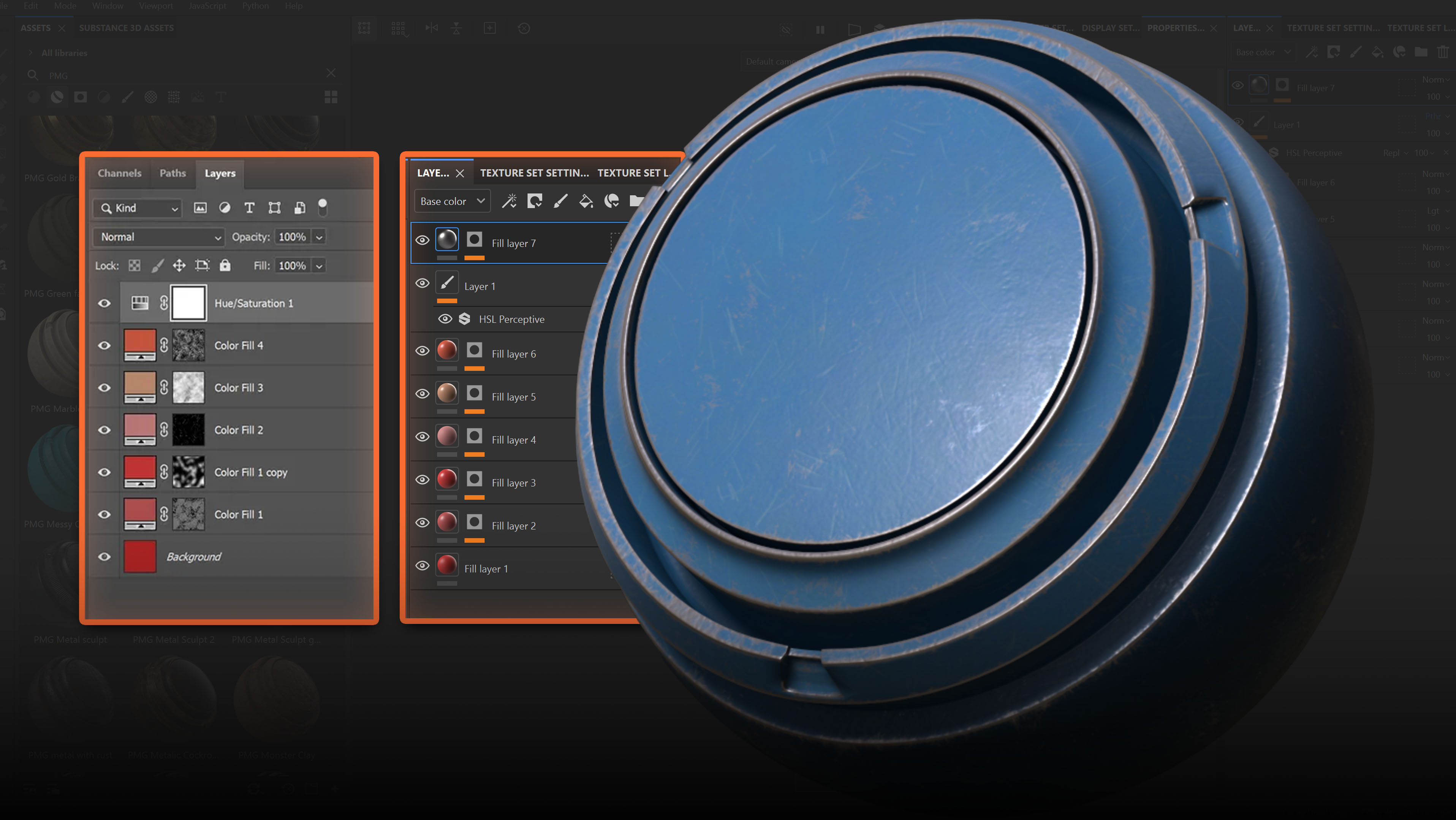
Task: Open the SUBSTANCE 3D ASSETS tab
Action: pyautogui.click(x=126, y=28)
